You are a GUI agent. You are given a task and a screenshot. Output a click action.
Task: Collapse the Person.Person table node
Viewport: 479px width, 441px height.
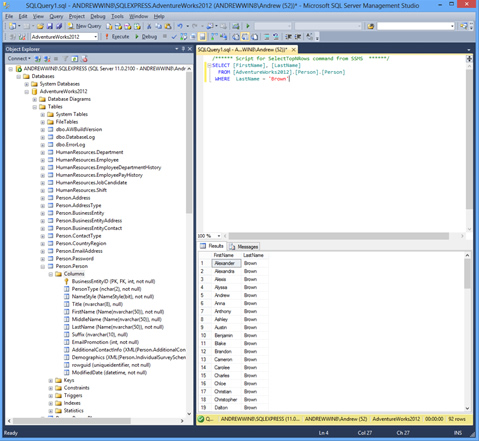[x=43, y=266]
